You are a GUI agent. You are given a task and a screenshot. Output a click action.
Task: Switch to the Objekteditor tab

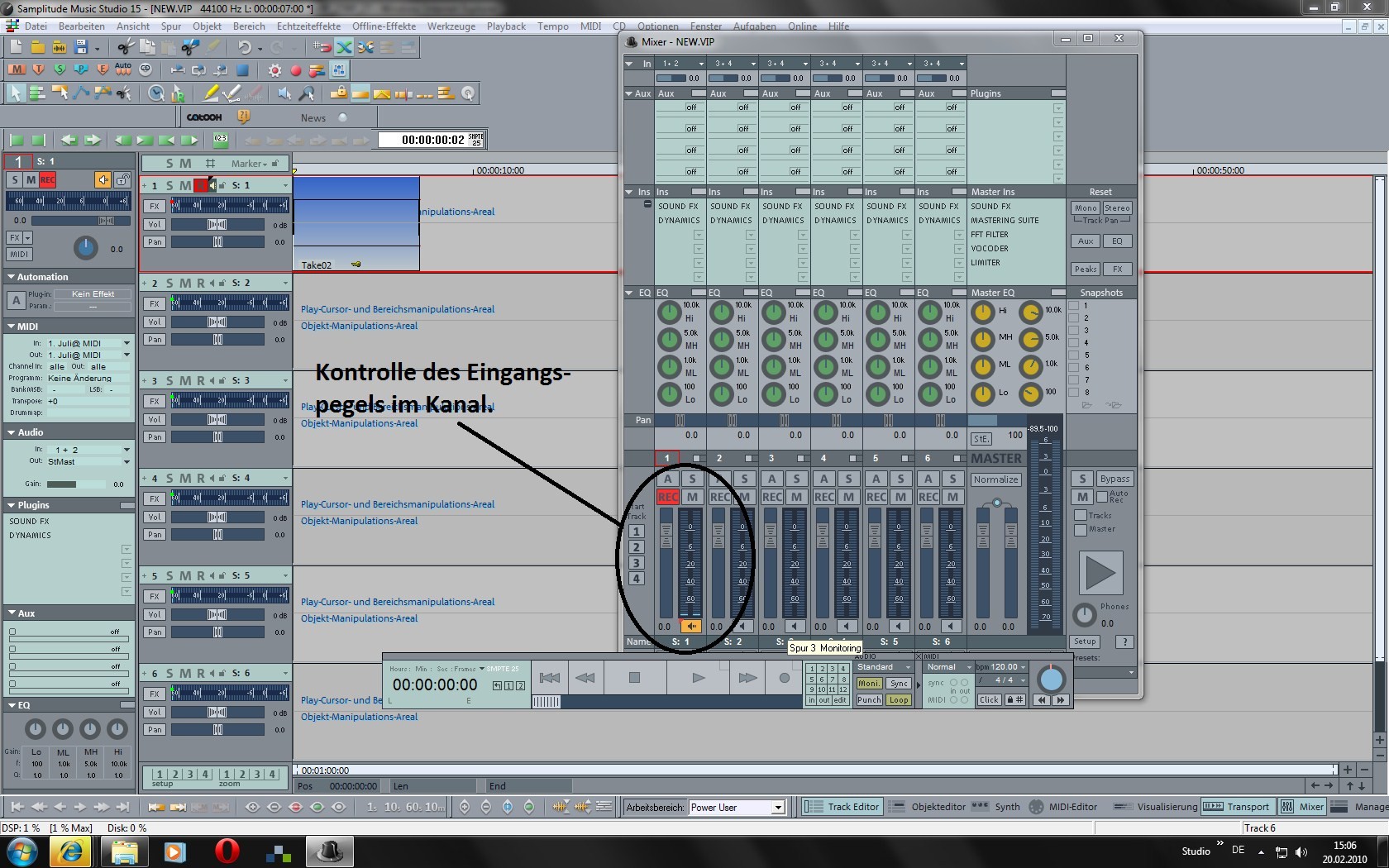[x=928, y=807]
